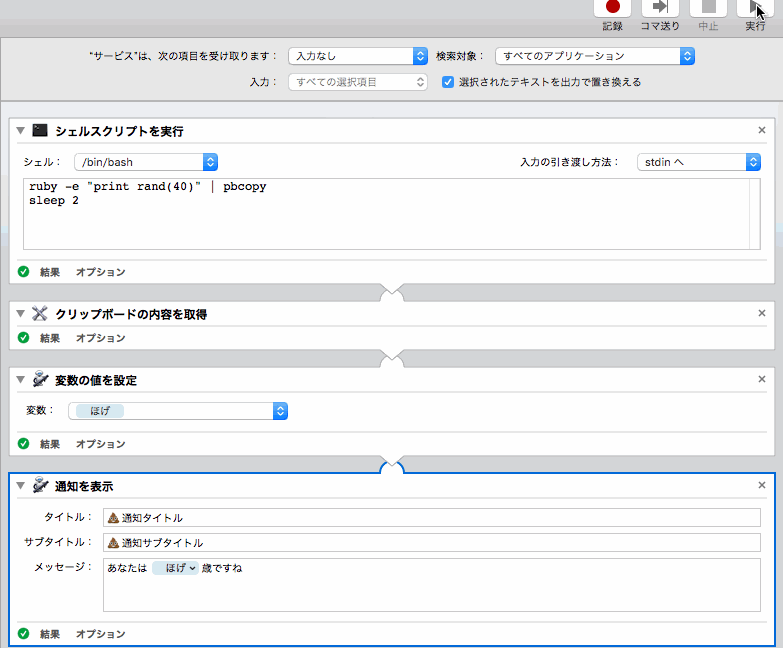Click the クリップボードの内容を取得 action title

(131, 314)
